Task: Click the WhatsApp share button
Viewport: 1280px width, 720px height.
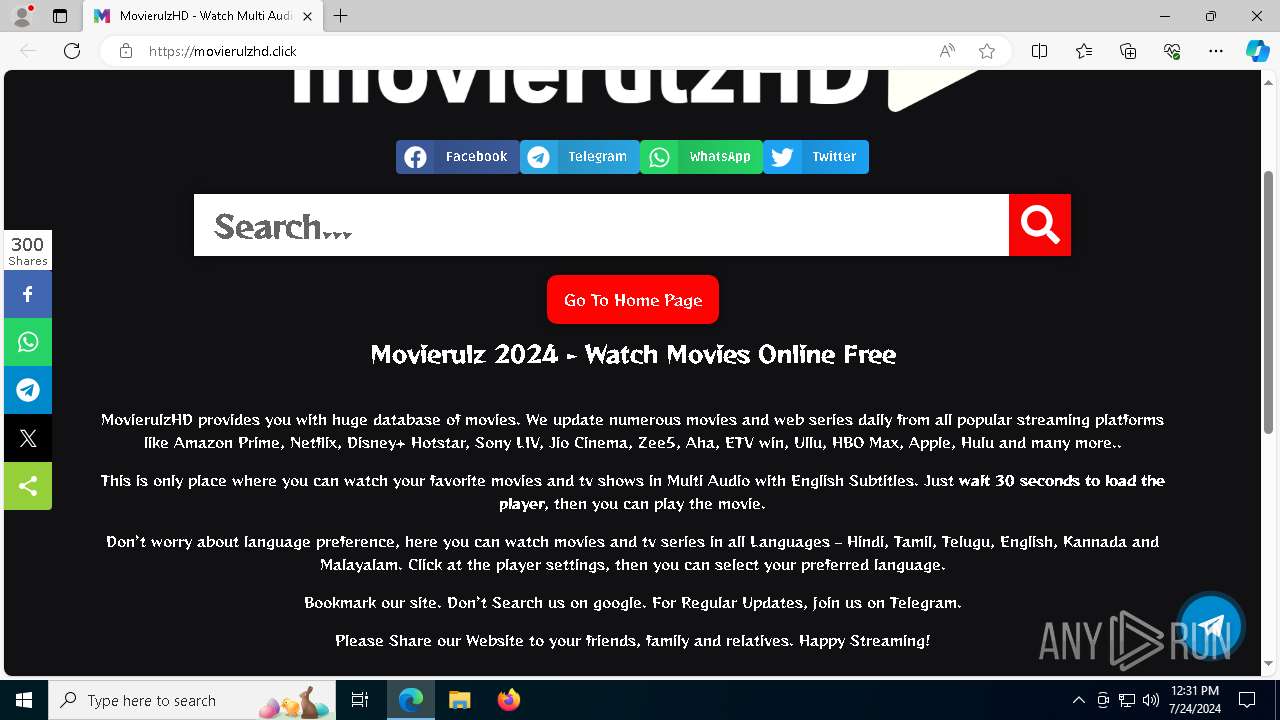Action: pos(701,157)
